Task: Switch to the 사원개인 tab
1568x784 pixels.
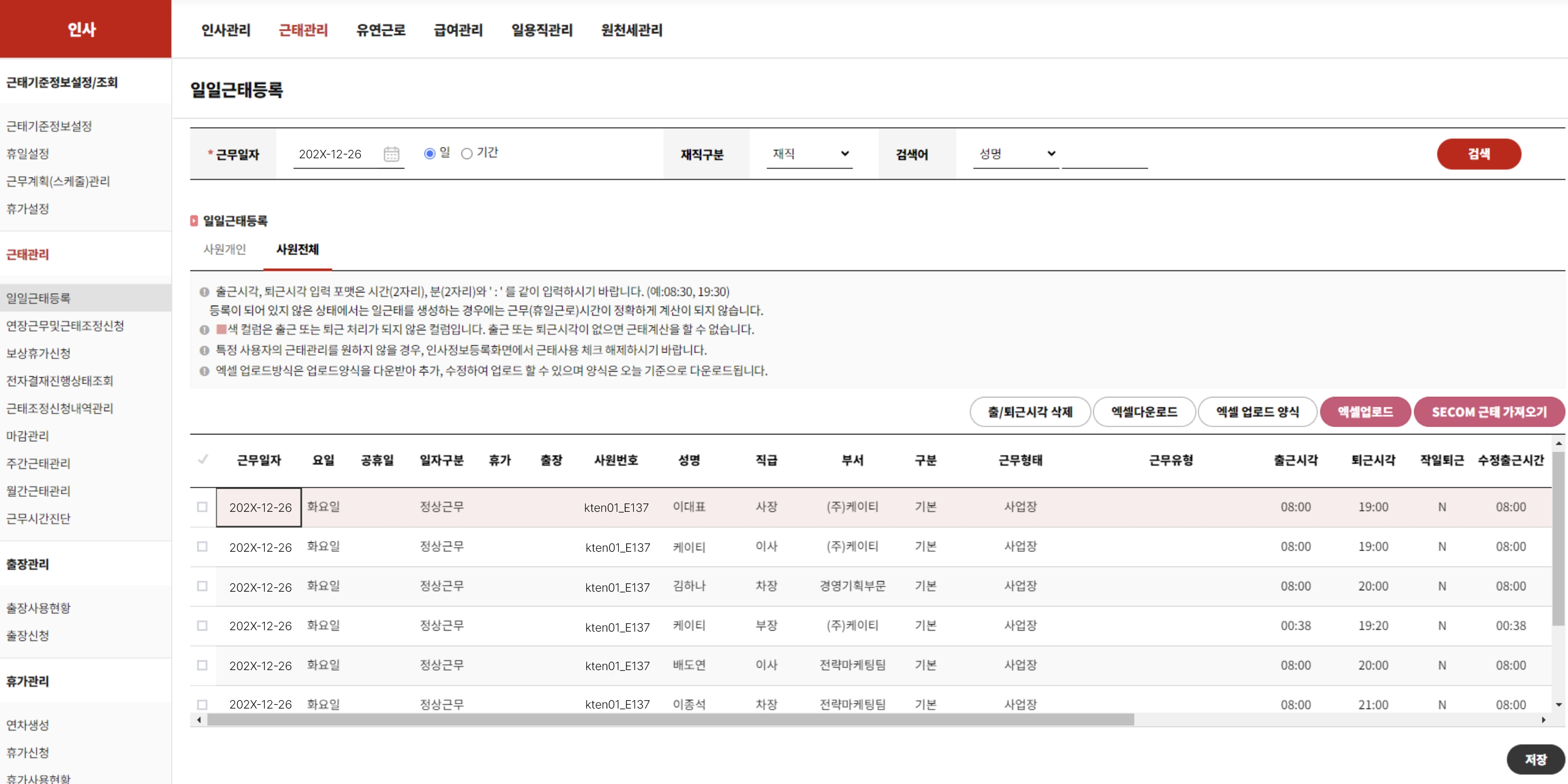Action: pos(225,249)
